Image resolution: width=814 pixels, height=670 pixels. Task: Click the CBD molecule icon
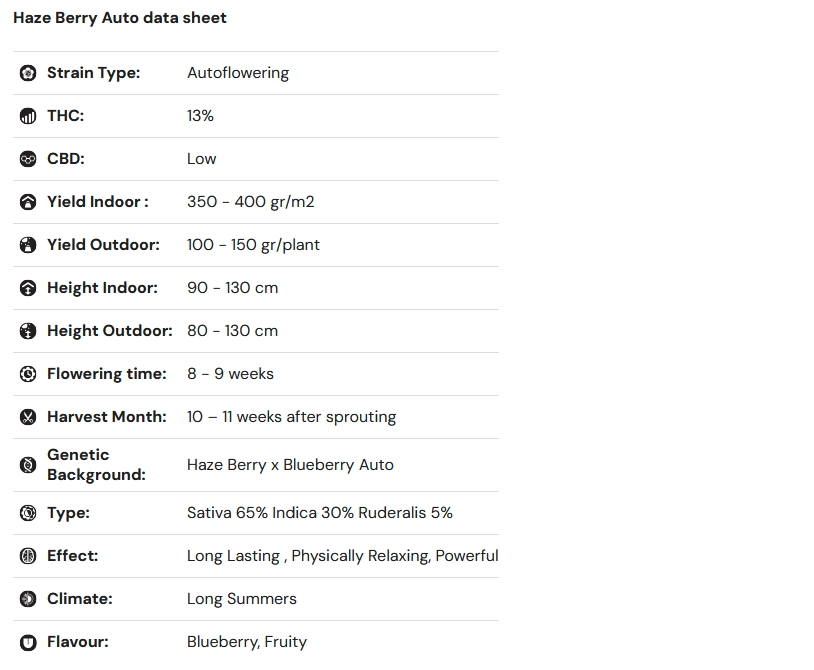[x=28, y=159]
